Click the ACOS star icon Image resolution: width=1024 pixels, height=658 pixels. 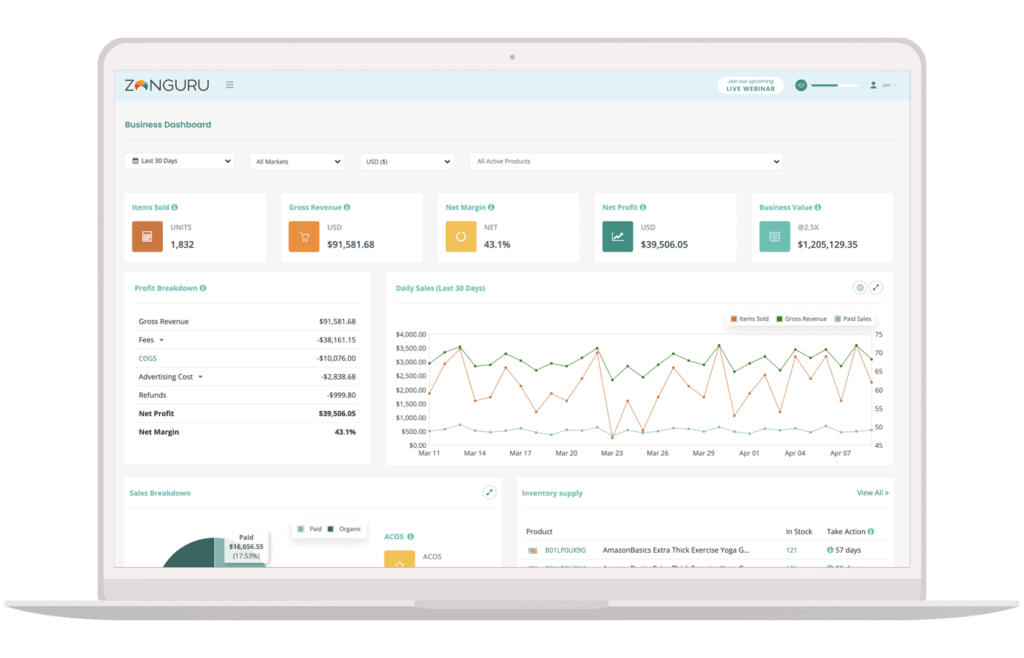pos(400,559)
